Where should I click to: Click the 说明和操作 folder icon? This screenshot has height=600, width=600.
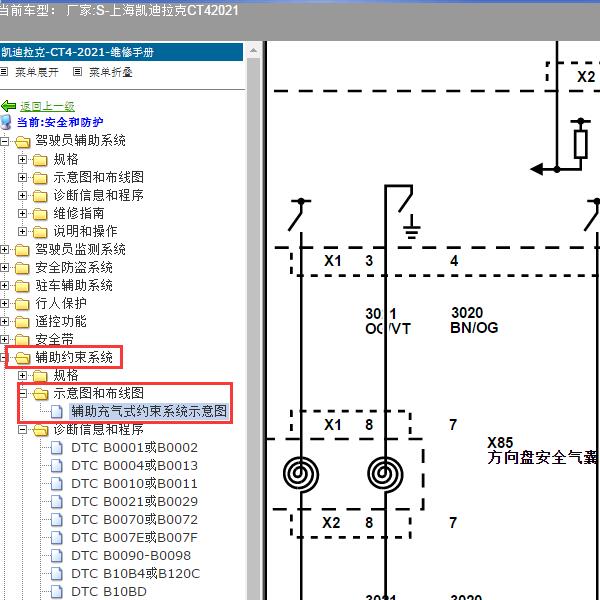coord(40,232)
